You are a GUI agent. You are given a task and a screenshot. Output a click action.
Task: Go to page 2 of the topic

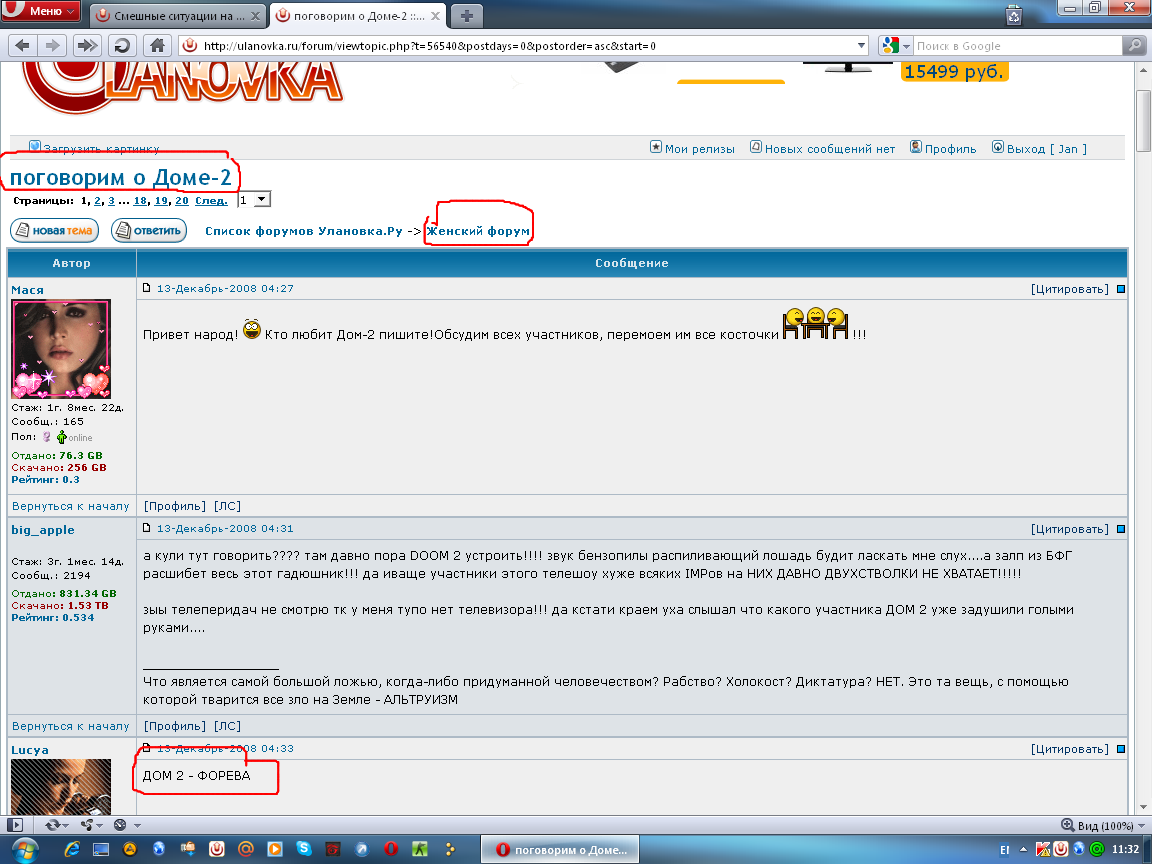[x=98, y=201]
